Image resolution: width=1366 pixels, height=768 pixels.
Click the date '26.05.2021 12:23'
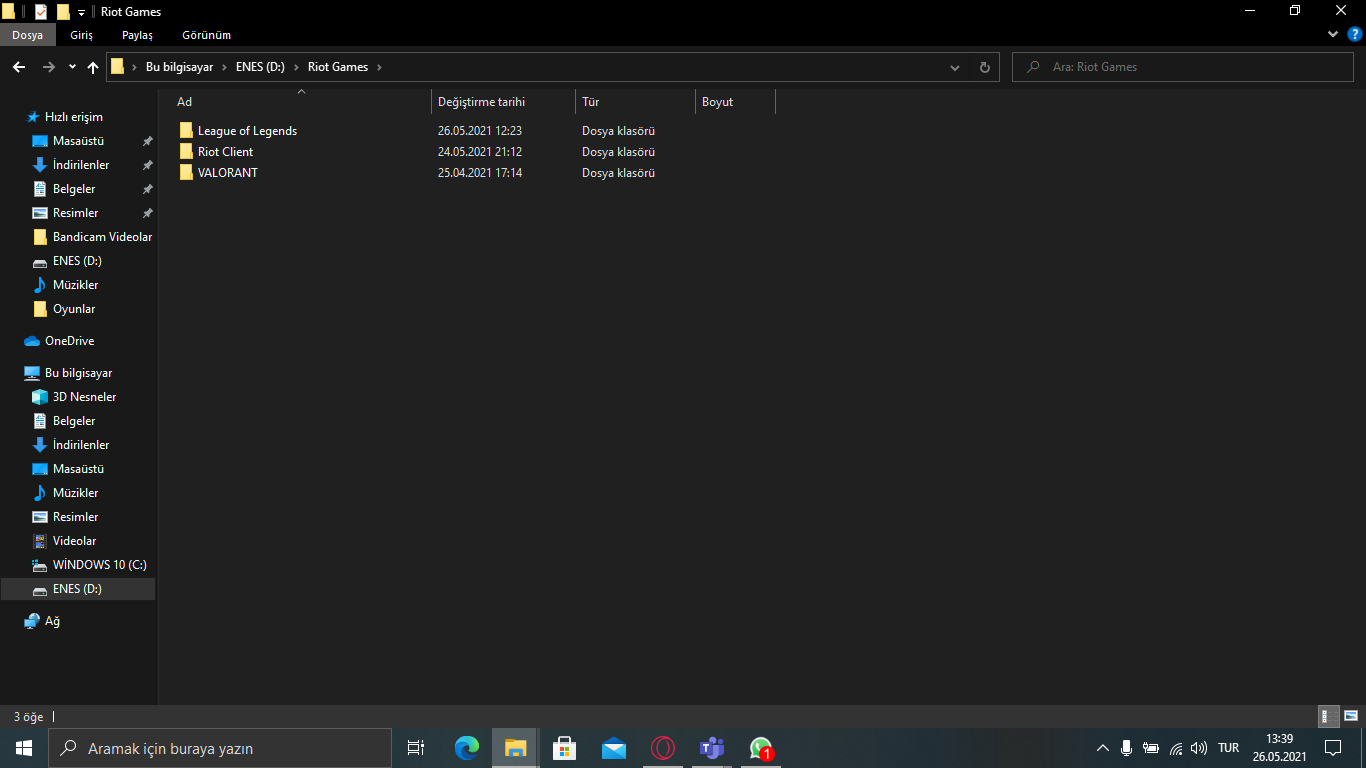tap(480, 131)
